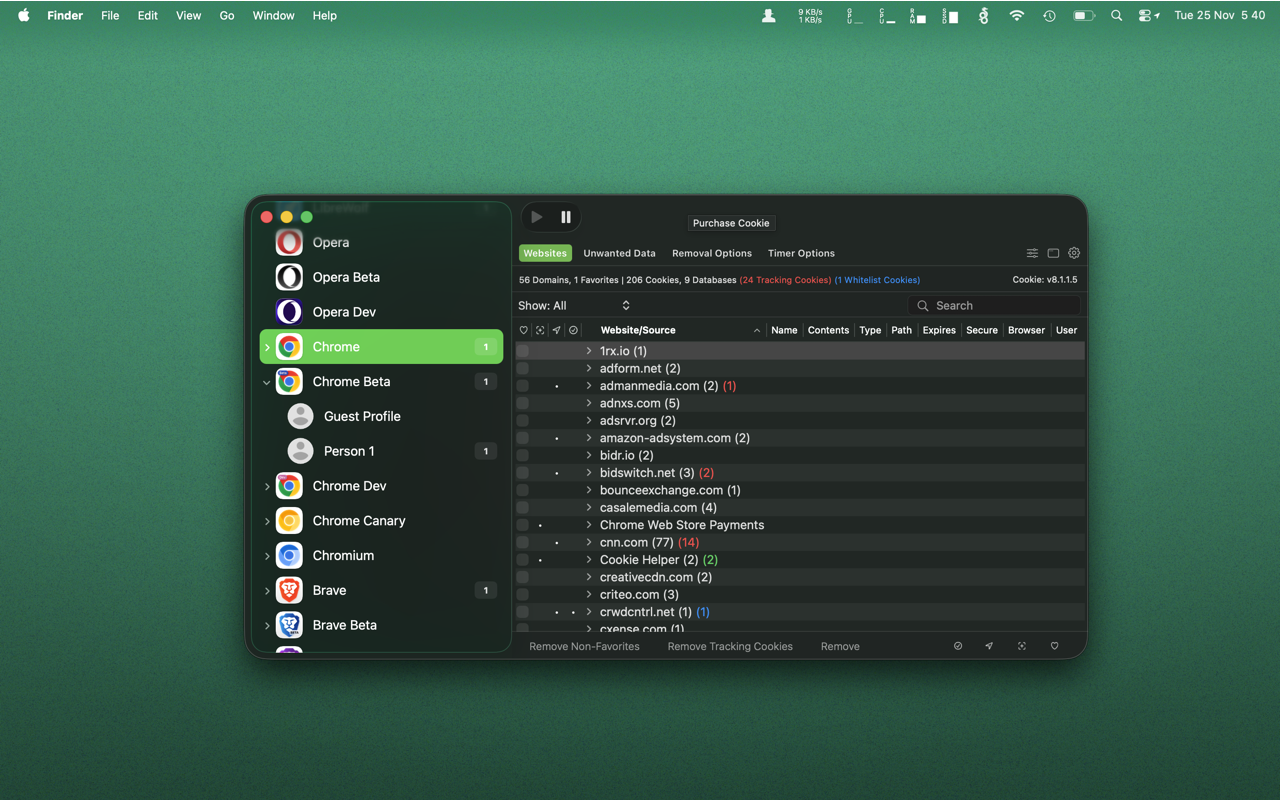The width and height of the screenshot is (1280, 800).
Task: Click the play button in the toolbar
Action: (537, 217)
